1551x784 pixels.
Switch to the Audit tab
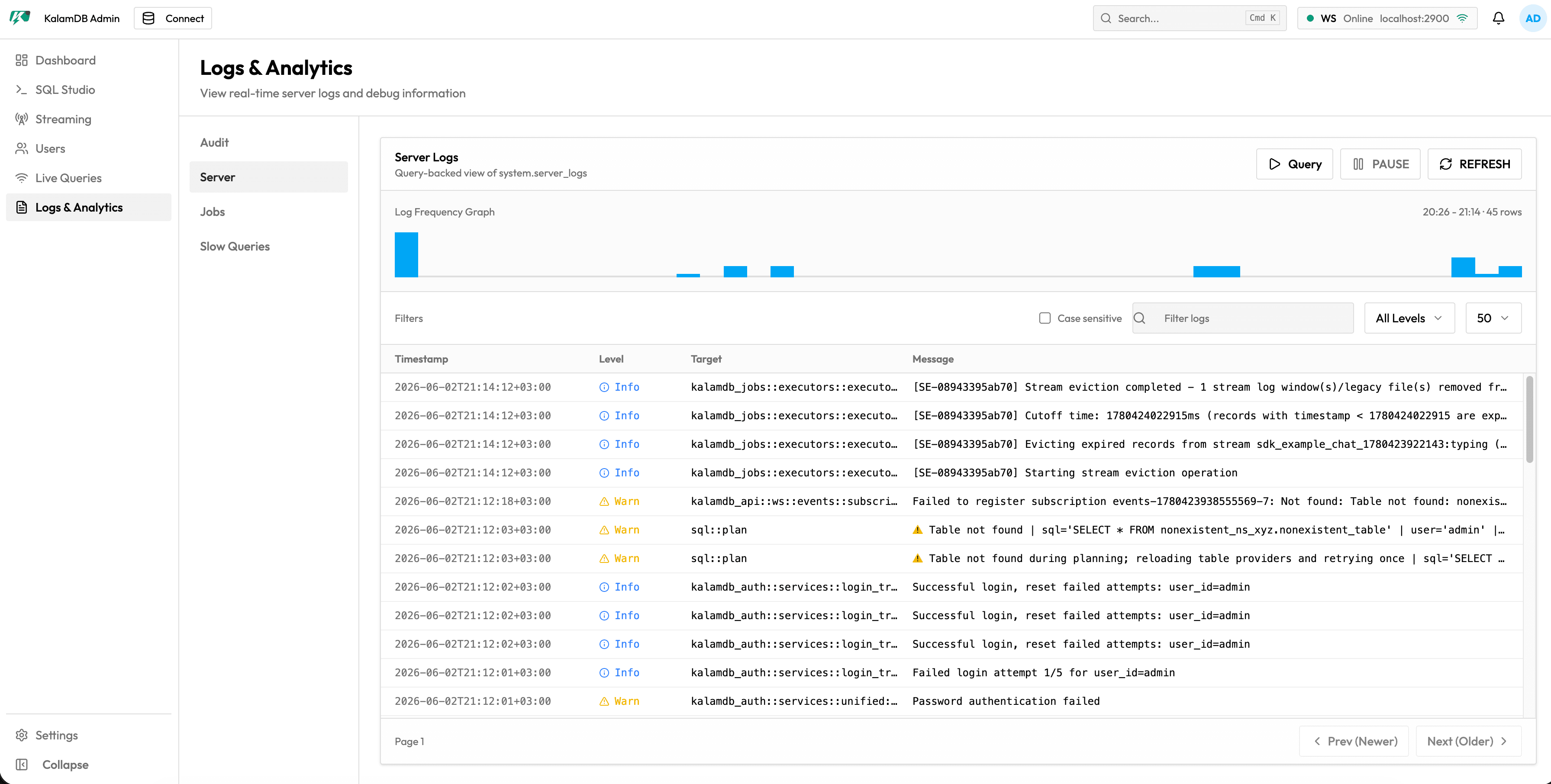(268, 143)
